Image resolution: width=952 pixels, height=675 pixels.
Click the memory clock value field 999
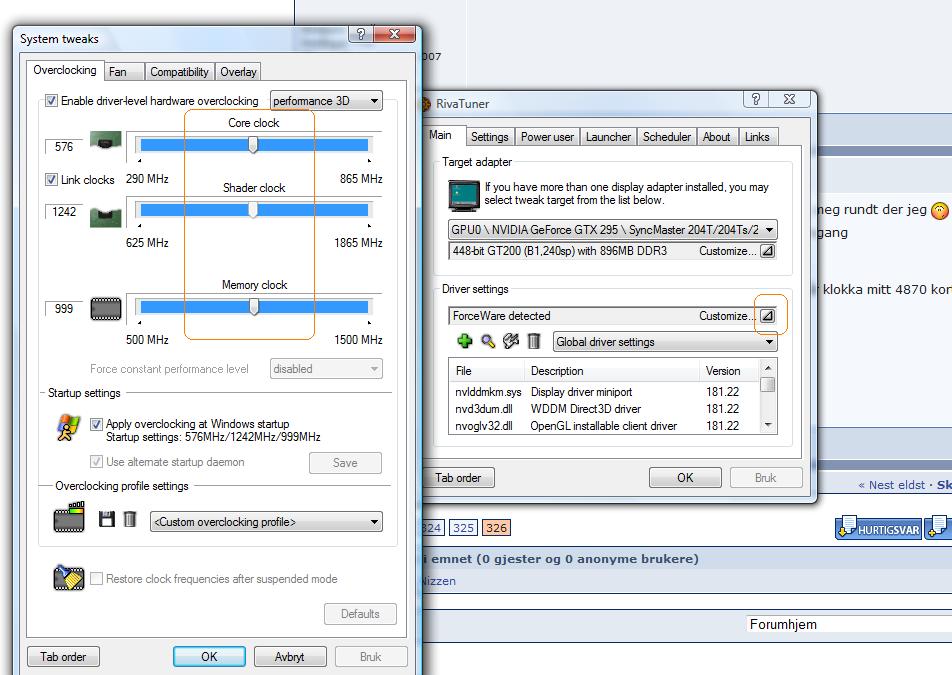pos(64,309)
